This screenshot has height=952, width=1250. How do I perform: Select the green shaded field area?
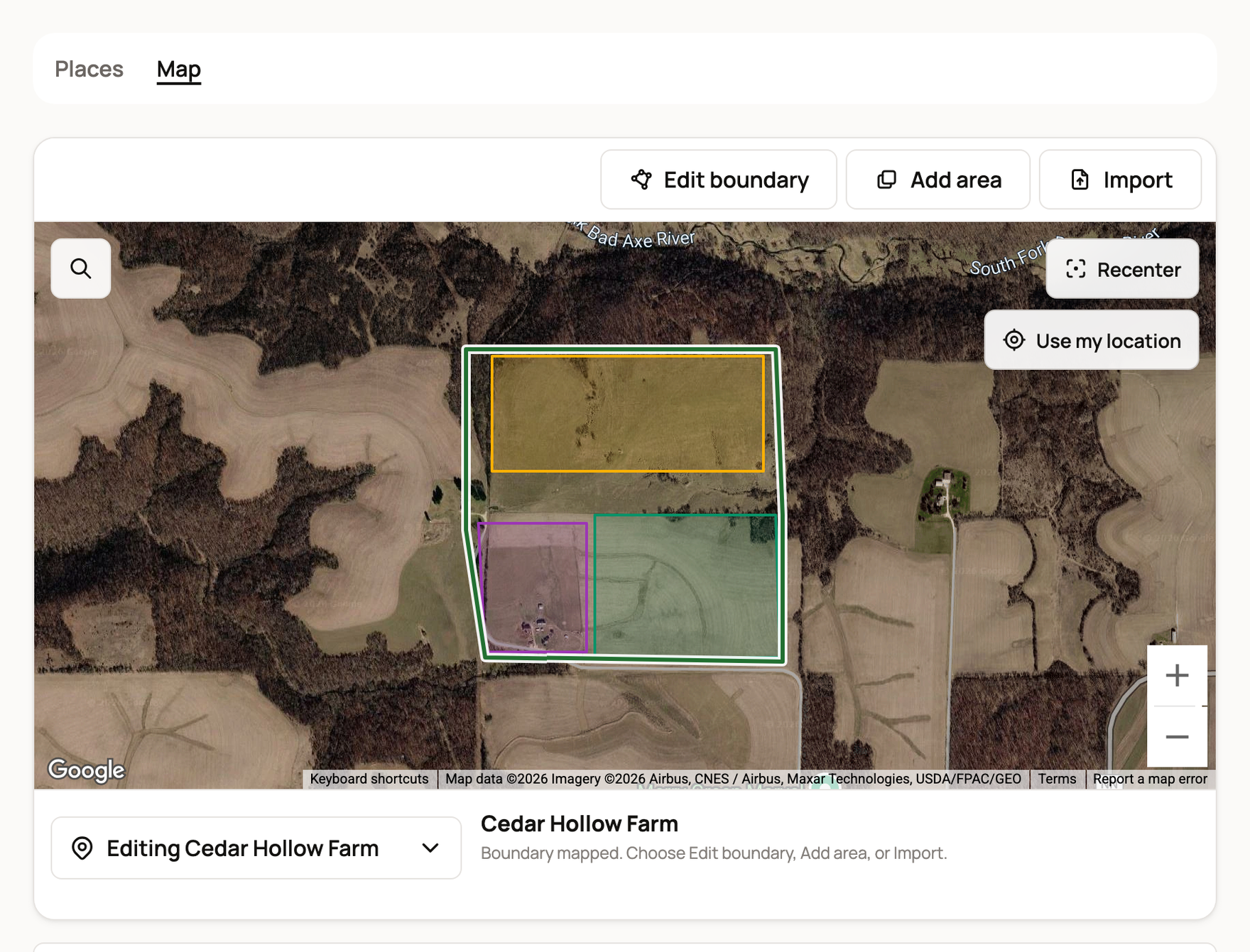(686, 585)
